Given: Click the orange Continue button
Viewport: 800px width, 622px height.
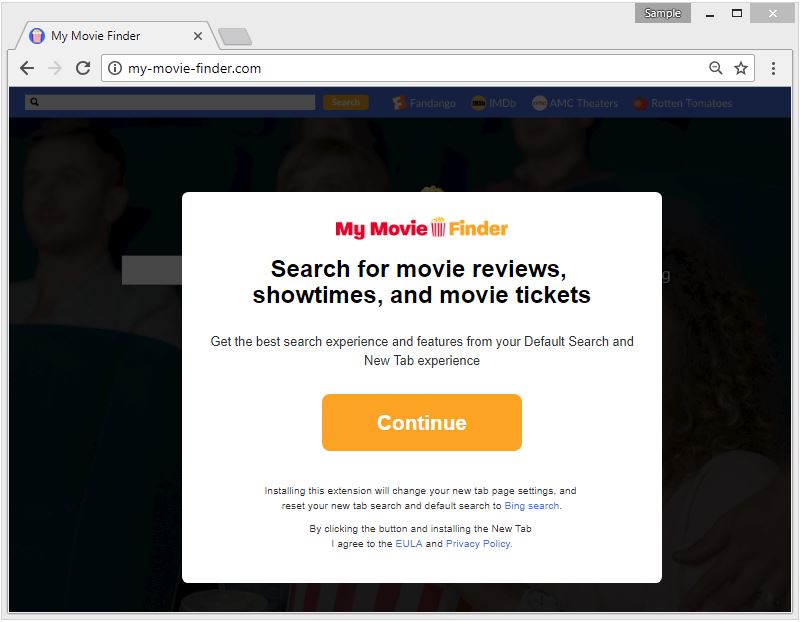Looking at the screenshot, I should [421, 422].
